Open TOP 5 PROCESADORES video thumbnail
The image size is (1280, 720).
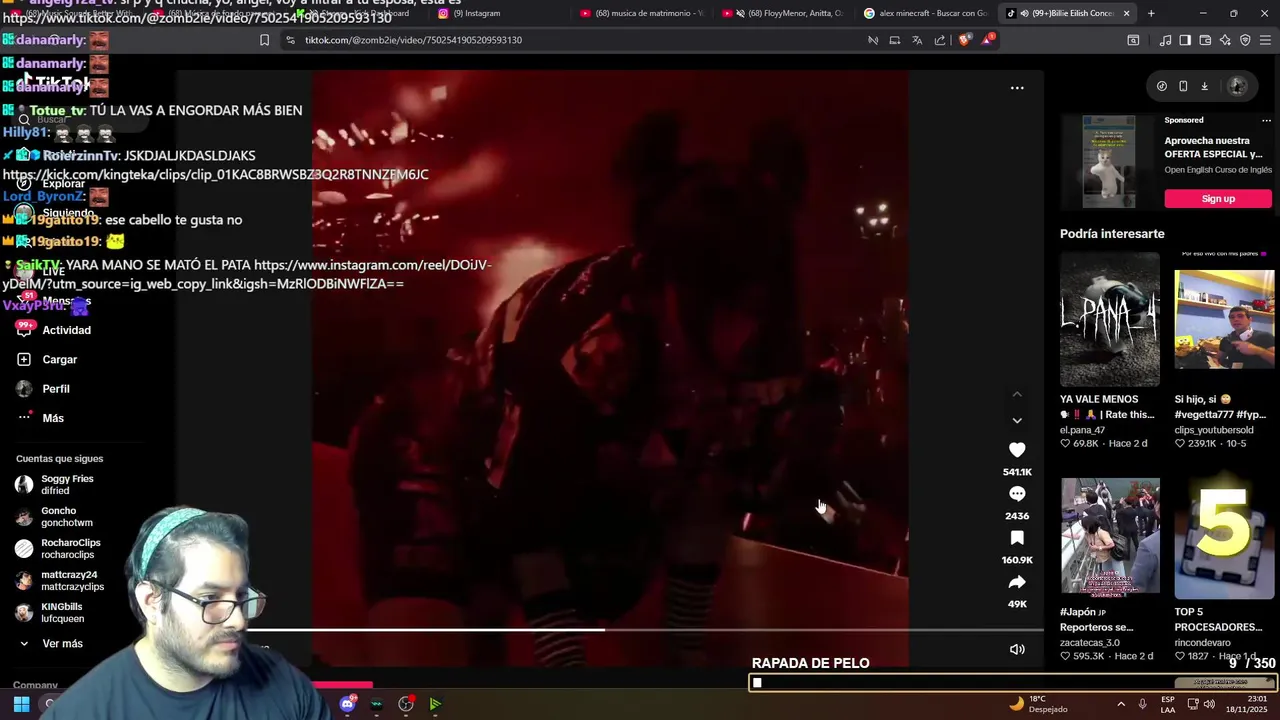click(x=1225, y=535)
